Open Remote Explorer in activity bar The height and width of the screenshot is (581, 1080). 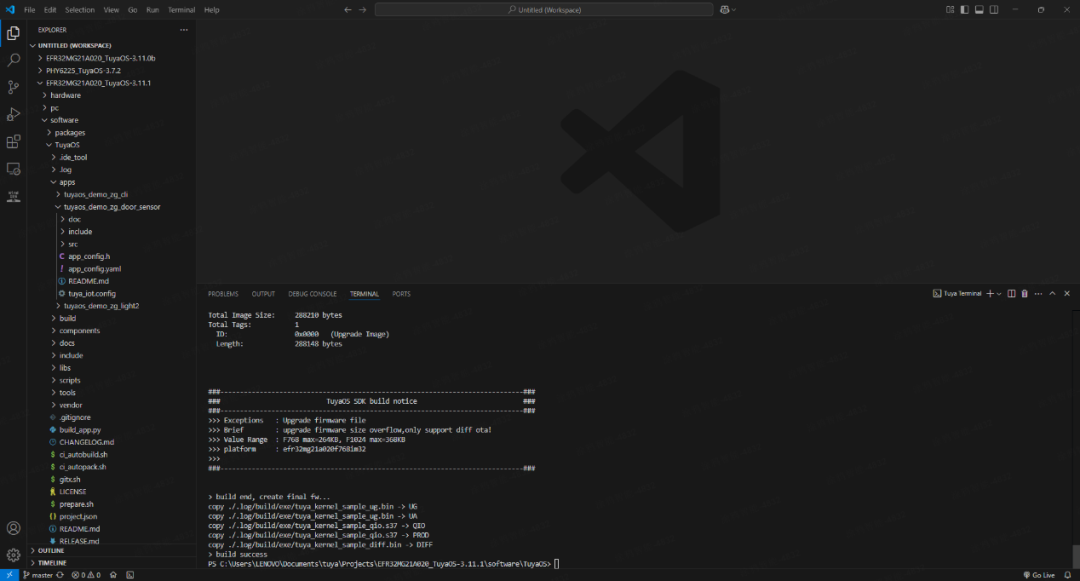13,169
